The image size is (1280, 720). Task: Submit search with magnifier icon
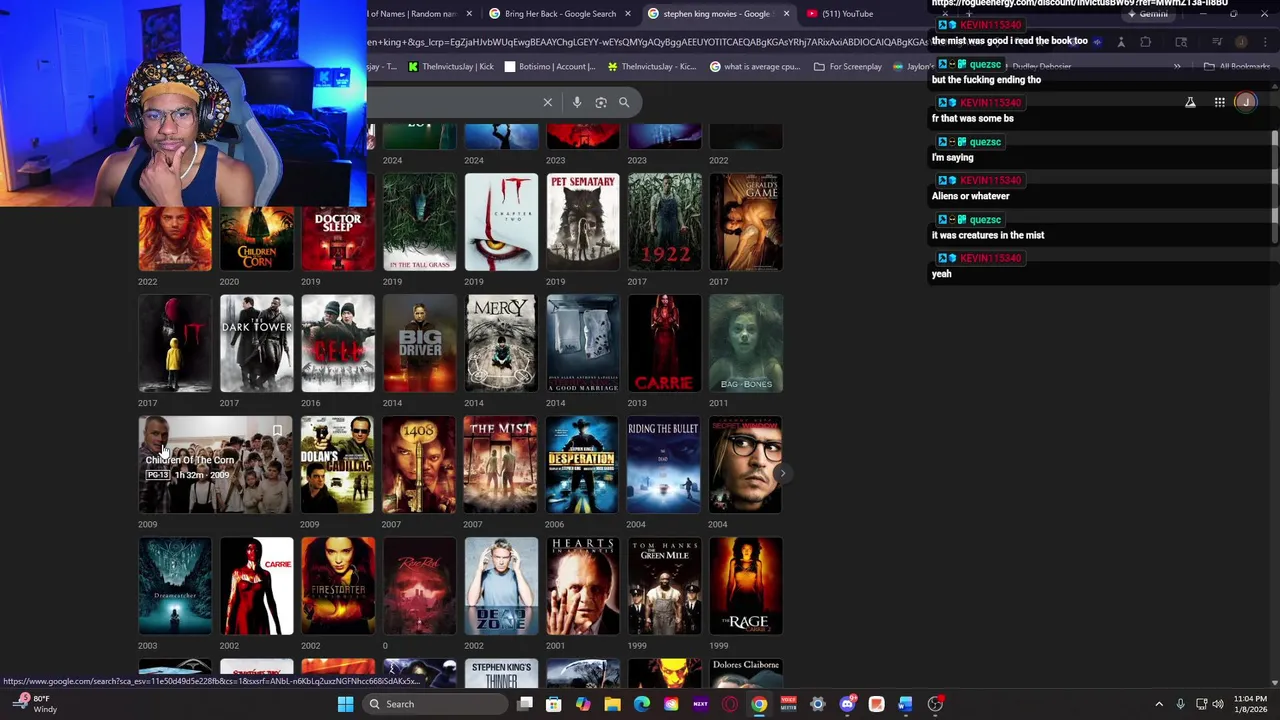coord(624,102)
